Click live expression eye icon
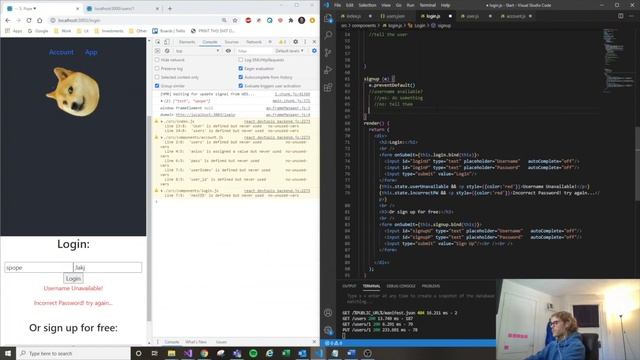This screenshot has width=640, height=360. coord(228,51)
